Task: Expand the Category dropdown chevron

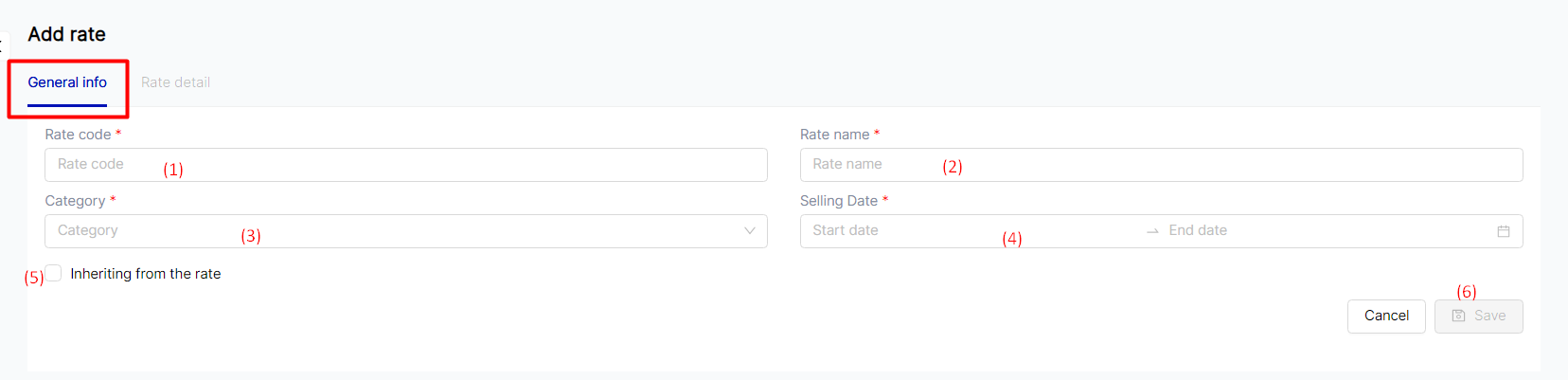Action: [749, 231]
